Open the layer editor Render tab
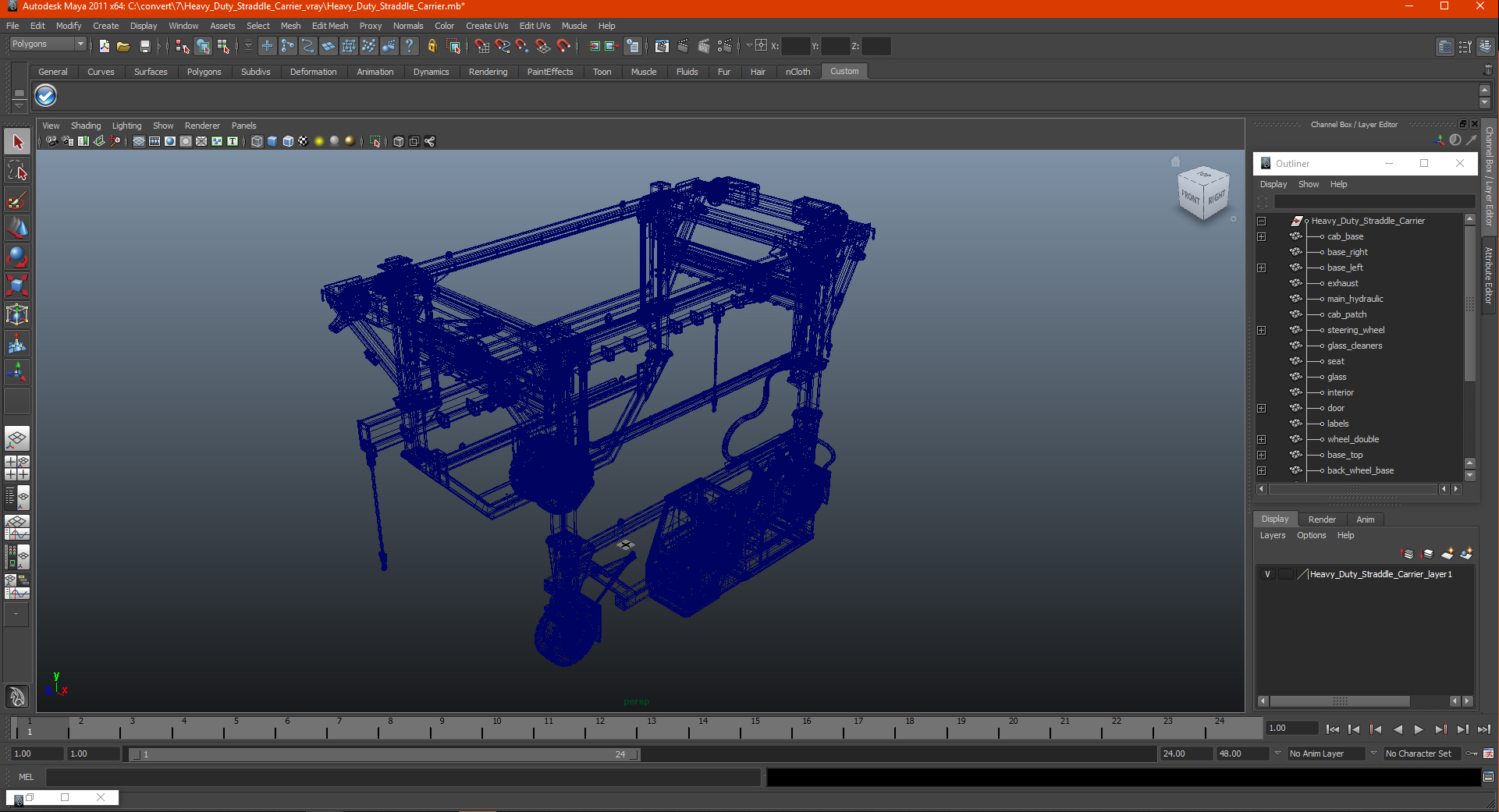The width and height of the screenshot is (1499, 812). click(x=1321, y=519)
